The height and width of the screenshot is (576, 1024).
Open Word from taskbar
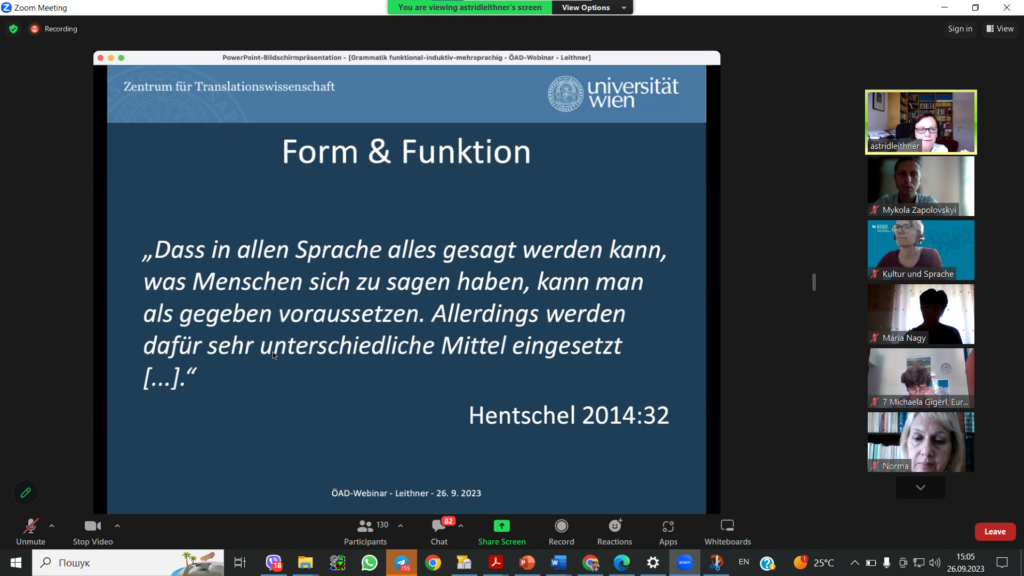(x=558, y=562)
